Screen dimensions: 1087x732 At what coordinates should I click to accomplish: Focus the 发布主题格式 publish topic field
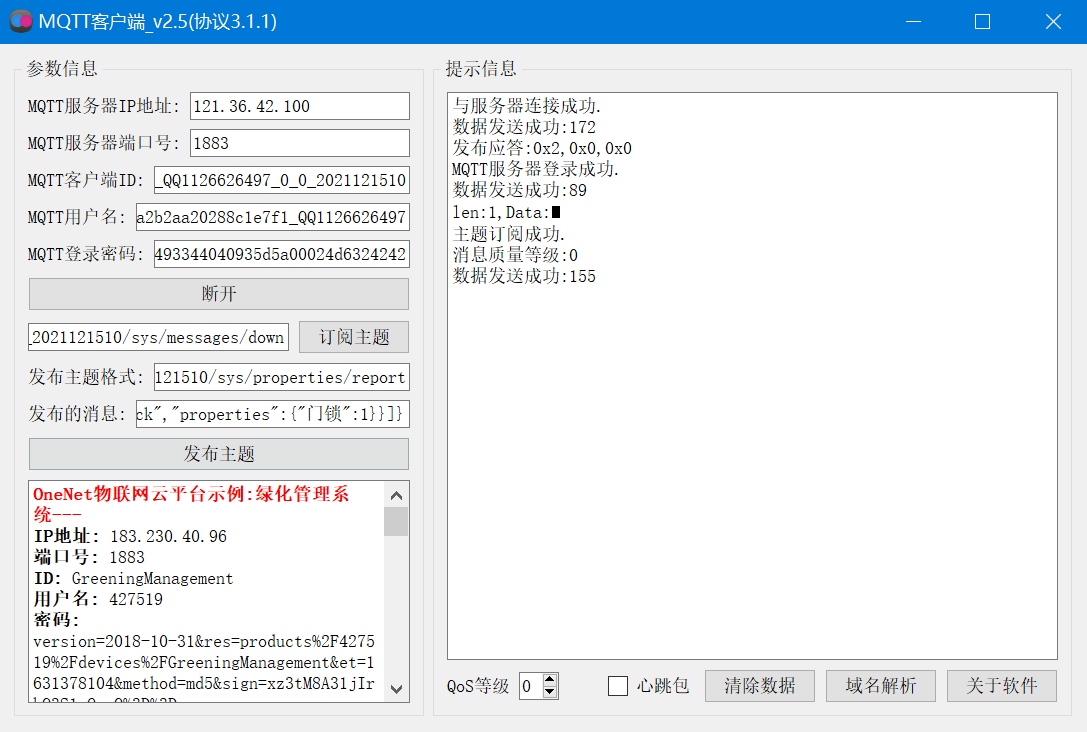pyautogui.click(x=281, y=377)
